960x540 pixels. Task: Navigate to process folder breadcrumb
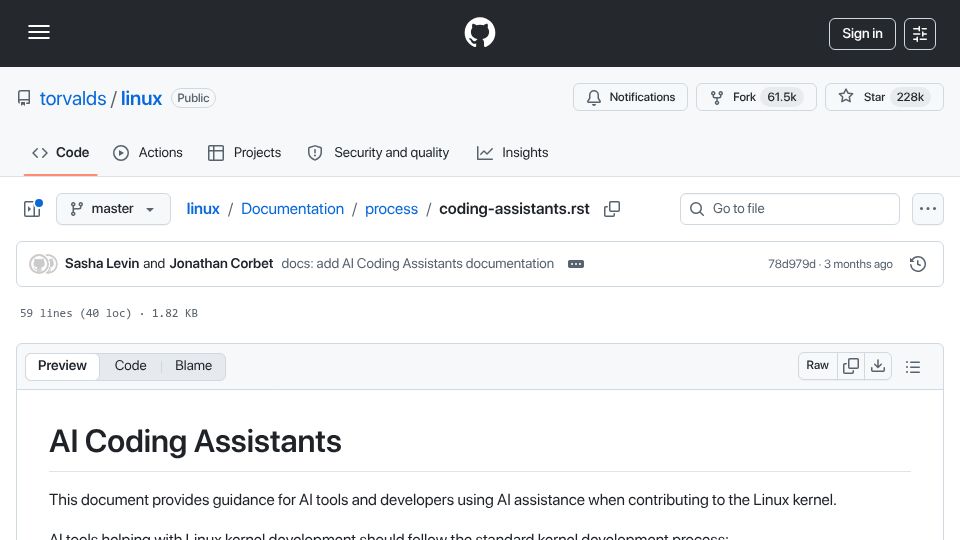click(x=391, y=209)
